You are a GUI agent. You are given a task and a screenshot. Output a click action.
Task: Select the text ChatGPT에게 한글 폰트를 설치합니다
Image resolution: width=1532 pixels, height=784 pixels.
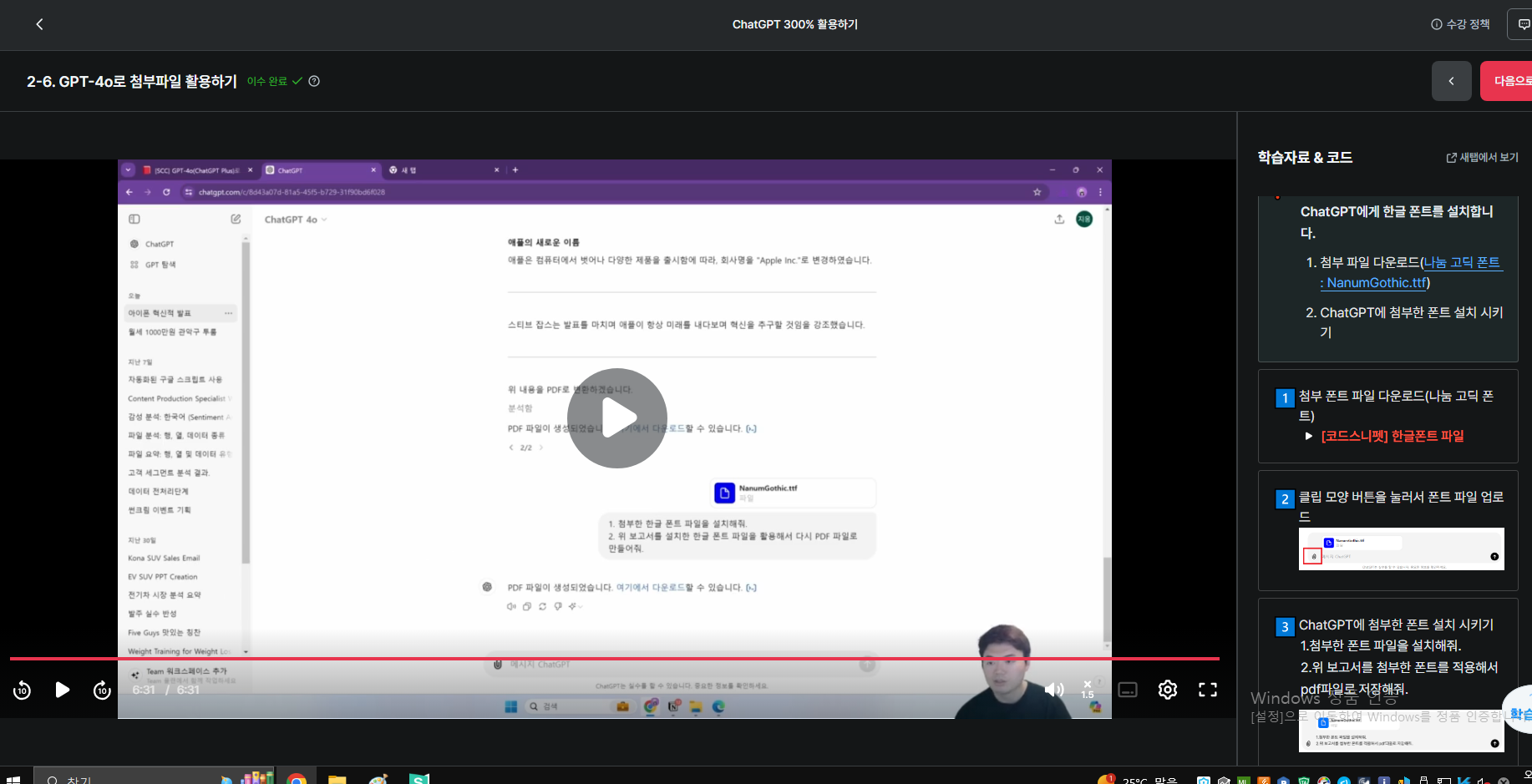[x=1397, y=222]
